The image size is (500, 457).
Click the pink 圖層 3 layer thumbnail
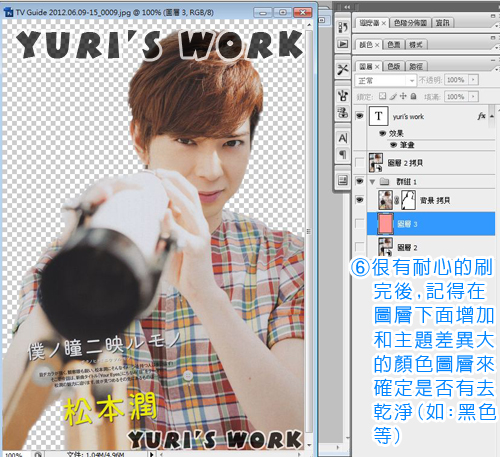pos(385,223)
